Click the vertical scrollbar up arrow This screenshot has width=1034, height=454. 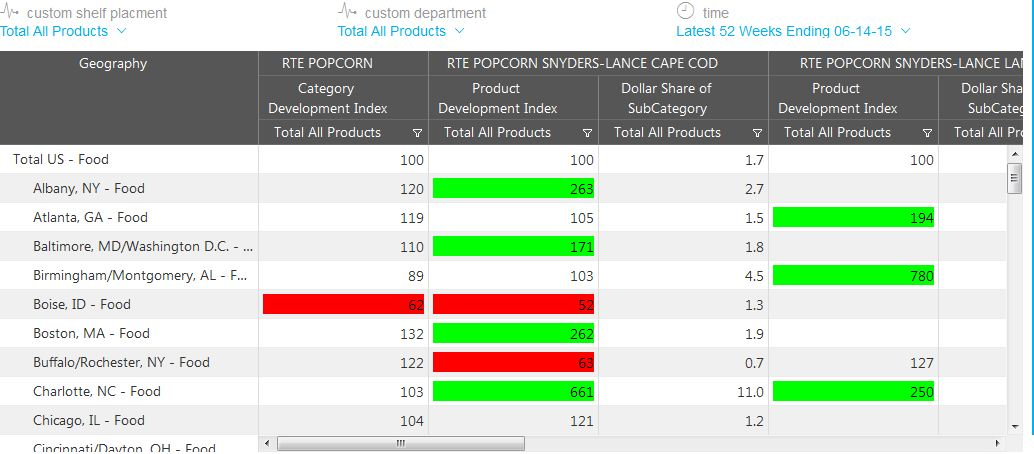coord(1015,154)
